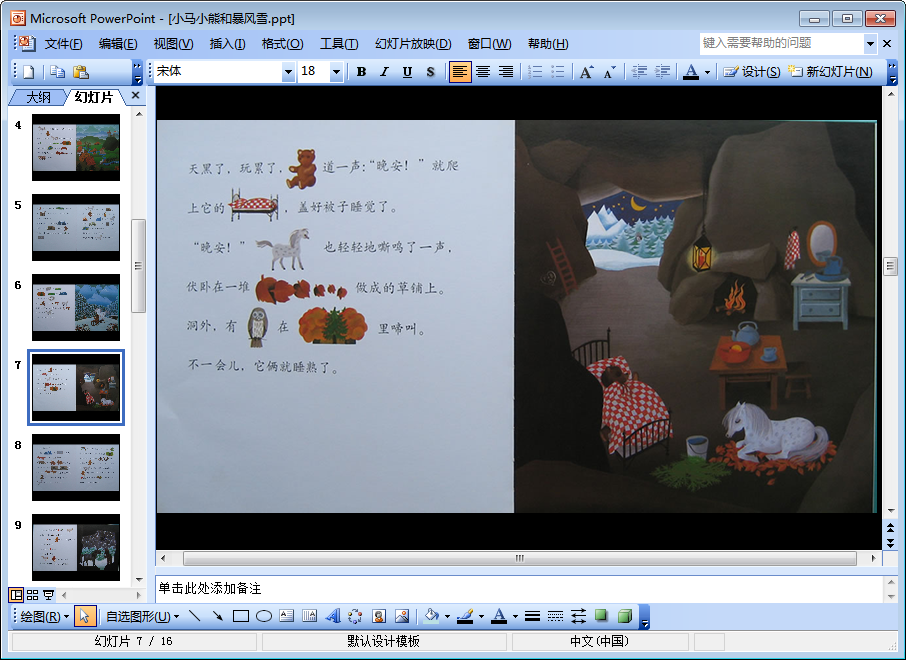Switch to slide sorter view

click(x=32, y=594)
